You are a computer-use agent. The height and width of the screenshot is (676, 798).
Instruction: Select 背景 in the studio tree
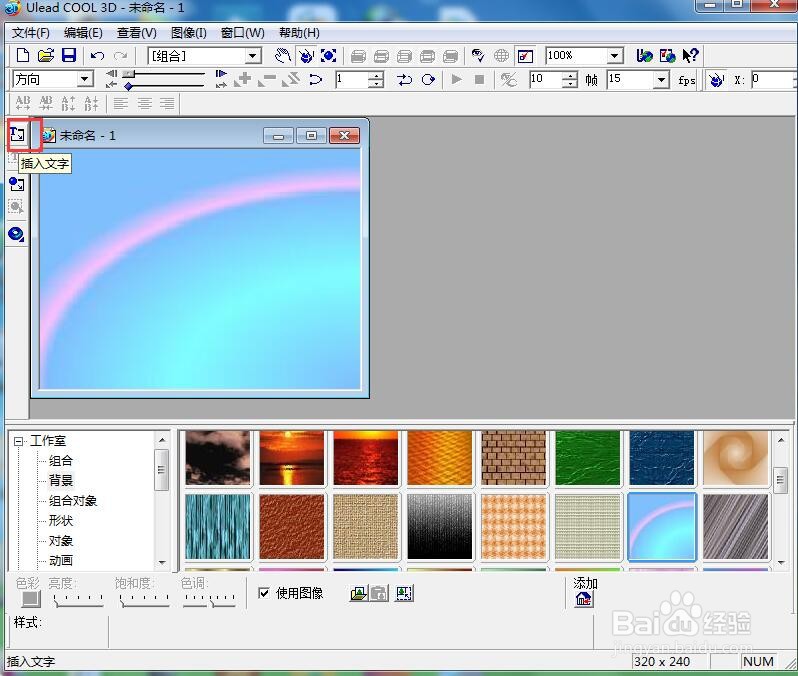click(x=61, y=481)
